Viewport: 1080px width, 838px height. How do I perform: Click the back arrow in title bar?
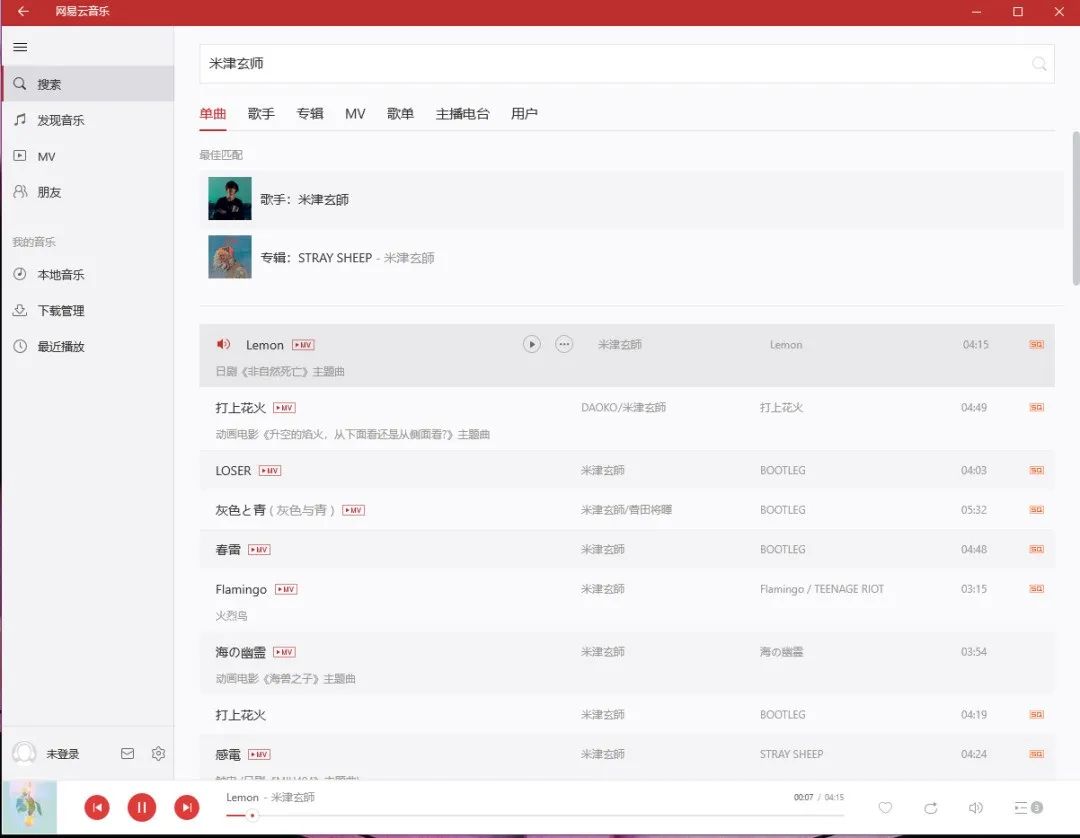(x=23, y=11)
